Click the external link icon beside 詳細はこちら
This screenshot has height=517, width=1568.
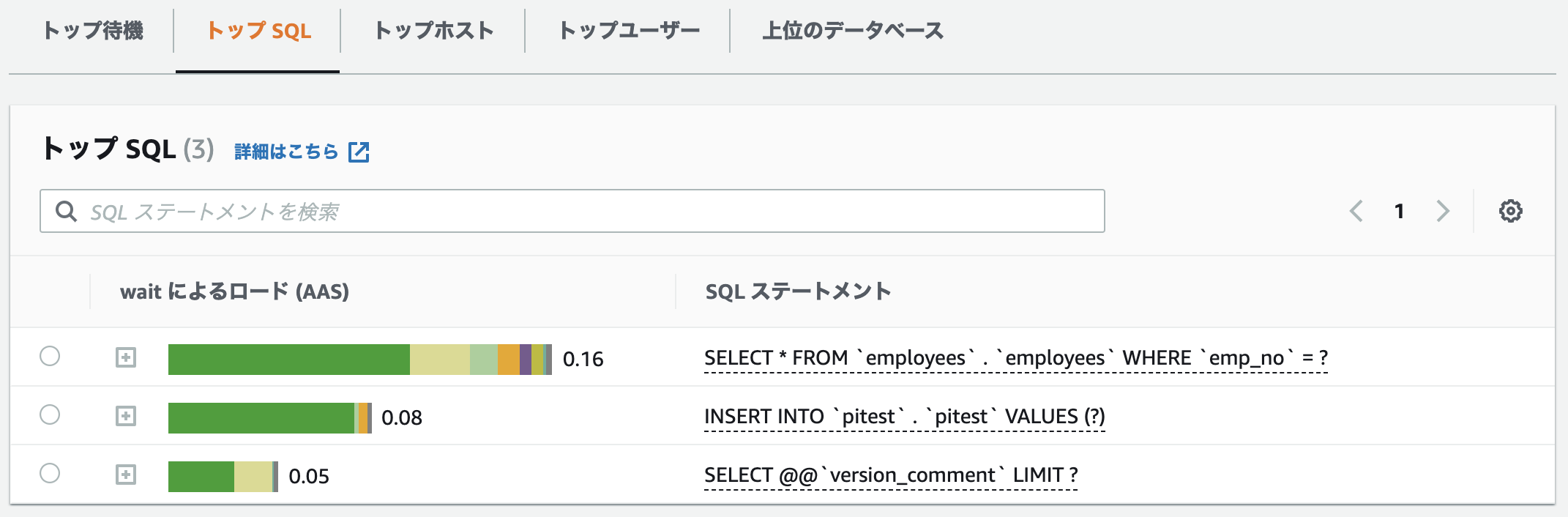pyautogui.click(x=359, y=152)
